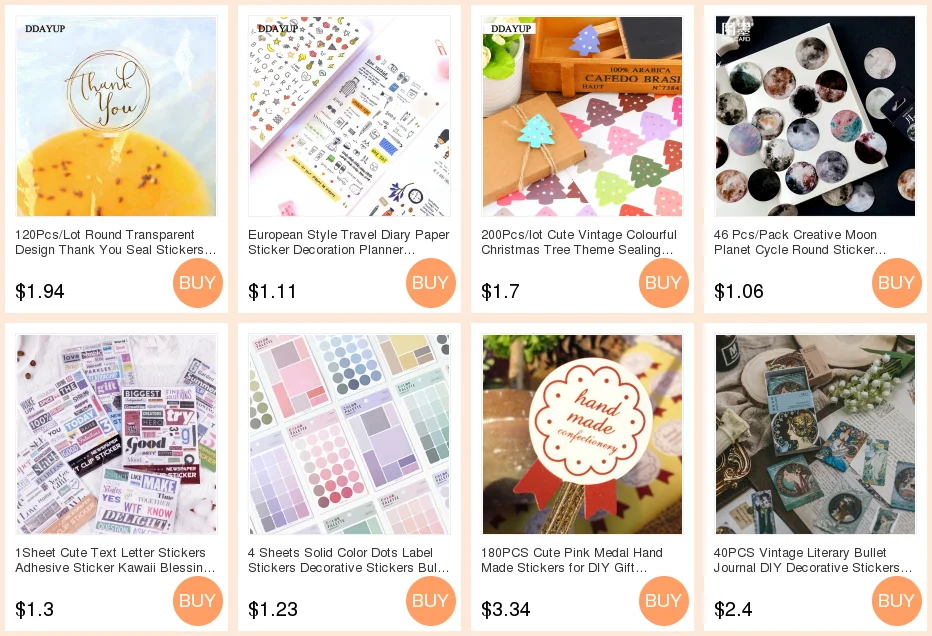
Task: Open the '120Pcs/Lot Round Transparent' product title
Action: [116, 242]
